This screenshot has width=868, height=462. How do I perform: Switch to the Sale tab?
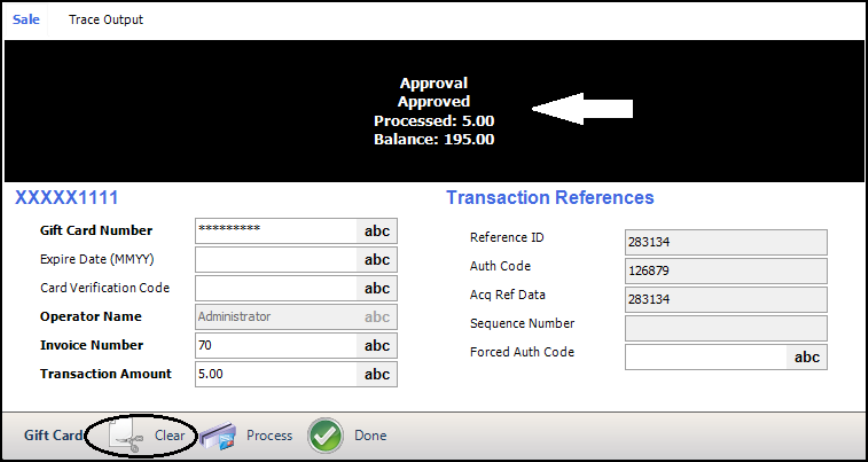(x=26, y=19)
